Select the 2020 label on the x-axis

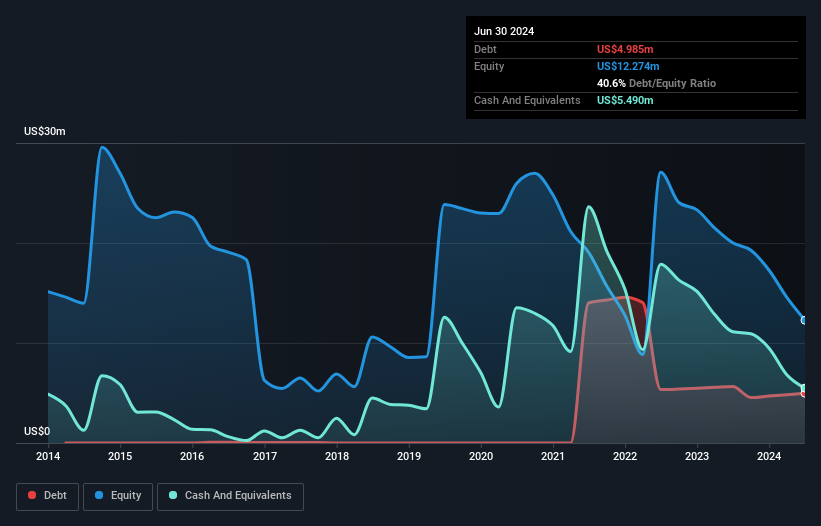pyautogui.click(x=481, y=457)
